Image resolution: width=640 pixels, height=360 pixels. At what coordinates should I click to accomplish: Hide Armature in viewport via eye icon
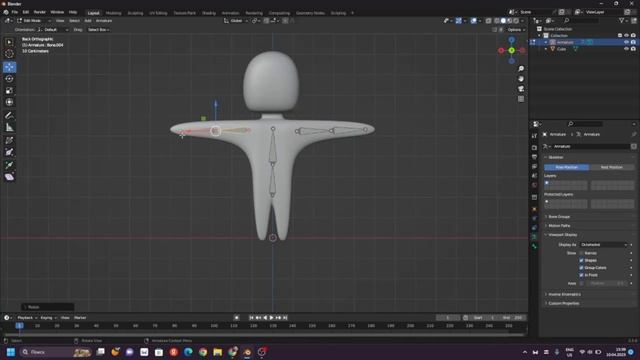point(627,42)
